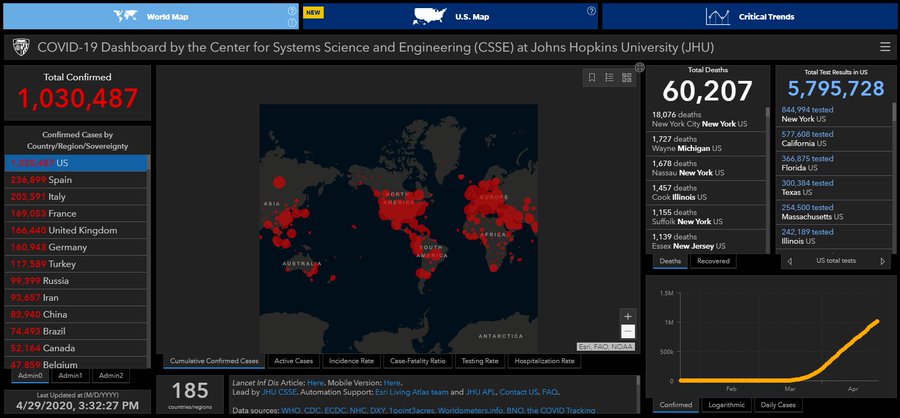This screenshot has height=418, width=900.
Task: Select the Active Cases map tab
Action: pos(293,361)
